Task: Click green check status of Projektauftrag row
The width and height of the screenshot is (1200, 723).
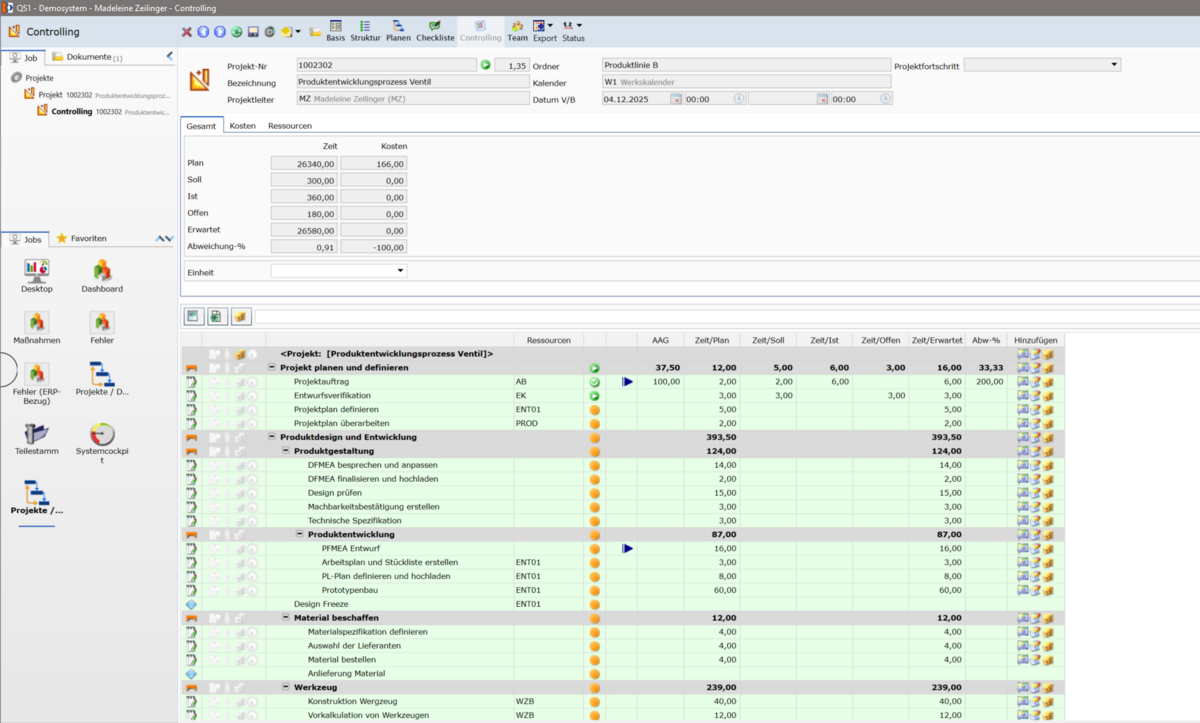Action: 594,382
